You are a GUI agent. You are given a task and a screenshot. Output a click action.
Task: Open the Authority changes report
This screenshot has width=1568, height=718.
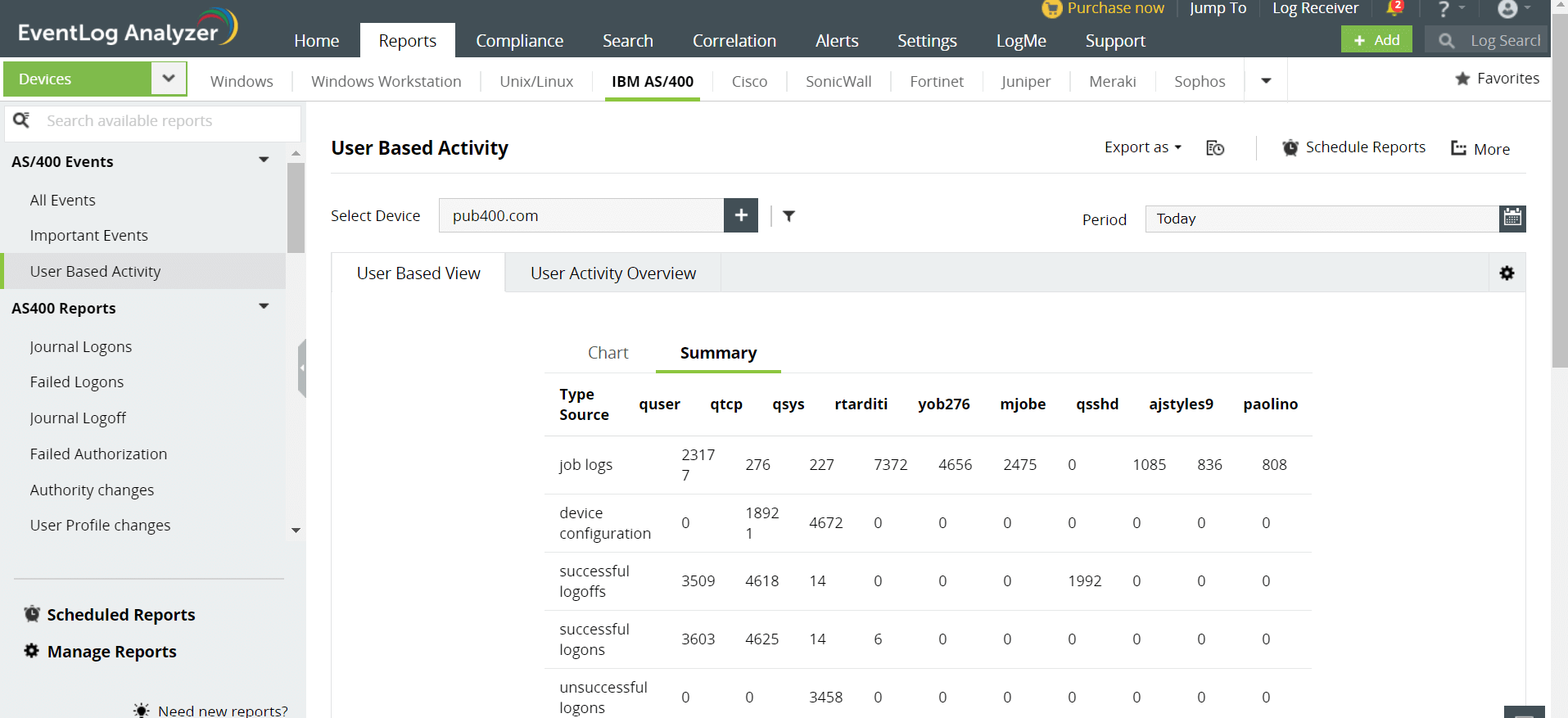[92, 490]
